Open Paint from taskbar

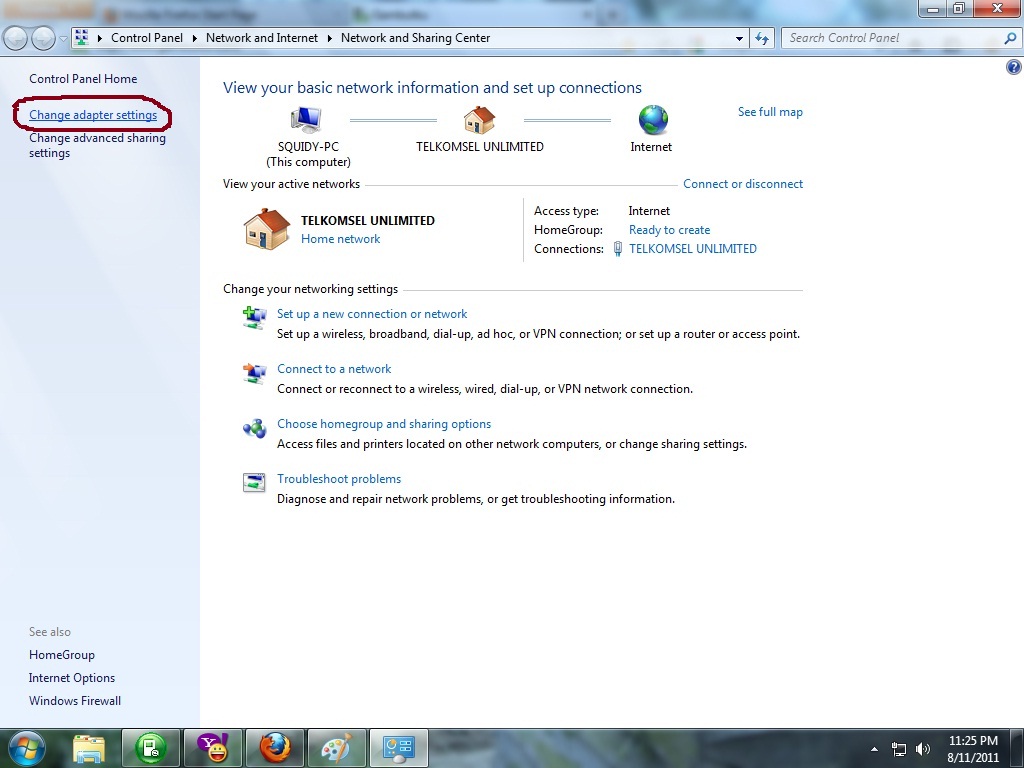tap(337, 748)
